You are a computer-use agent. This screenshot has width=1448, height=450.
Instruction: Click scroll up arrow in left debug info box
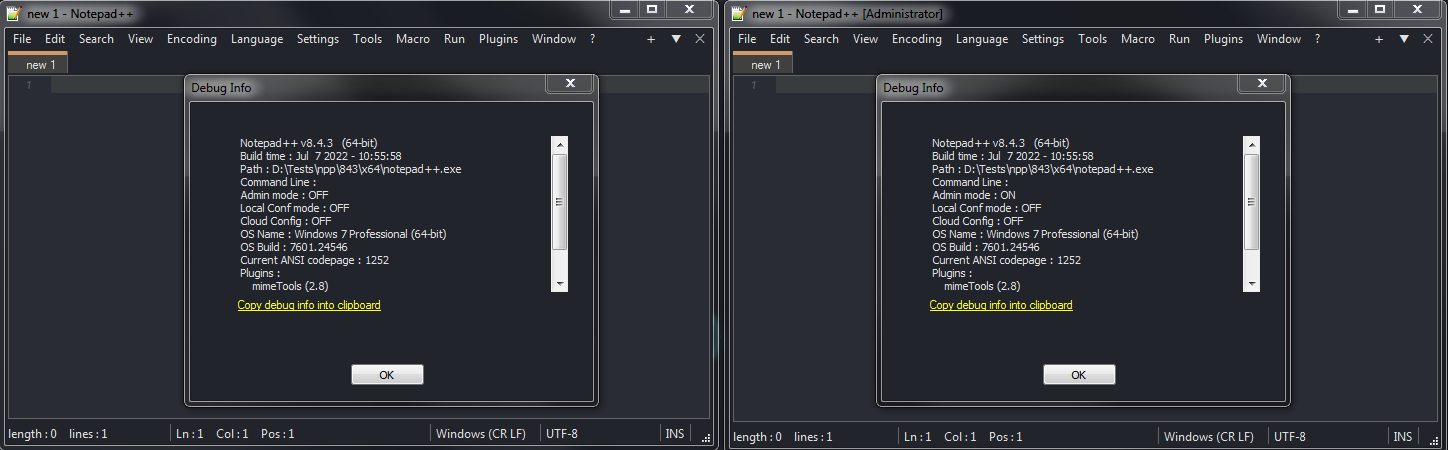pyautogui.click(x=559, y=145)
